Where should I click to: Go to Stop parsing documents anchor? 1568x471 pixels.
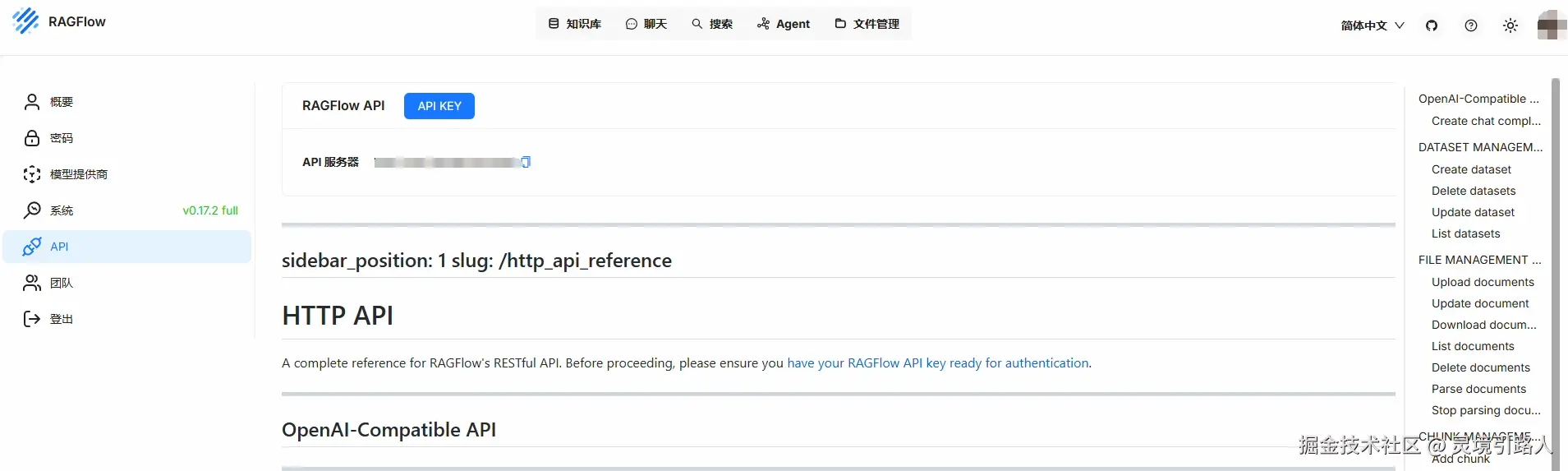click(1486, 410)
